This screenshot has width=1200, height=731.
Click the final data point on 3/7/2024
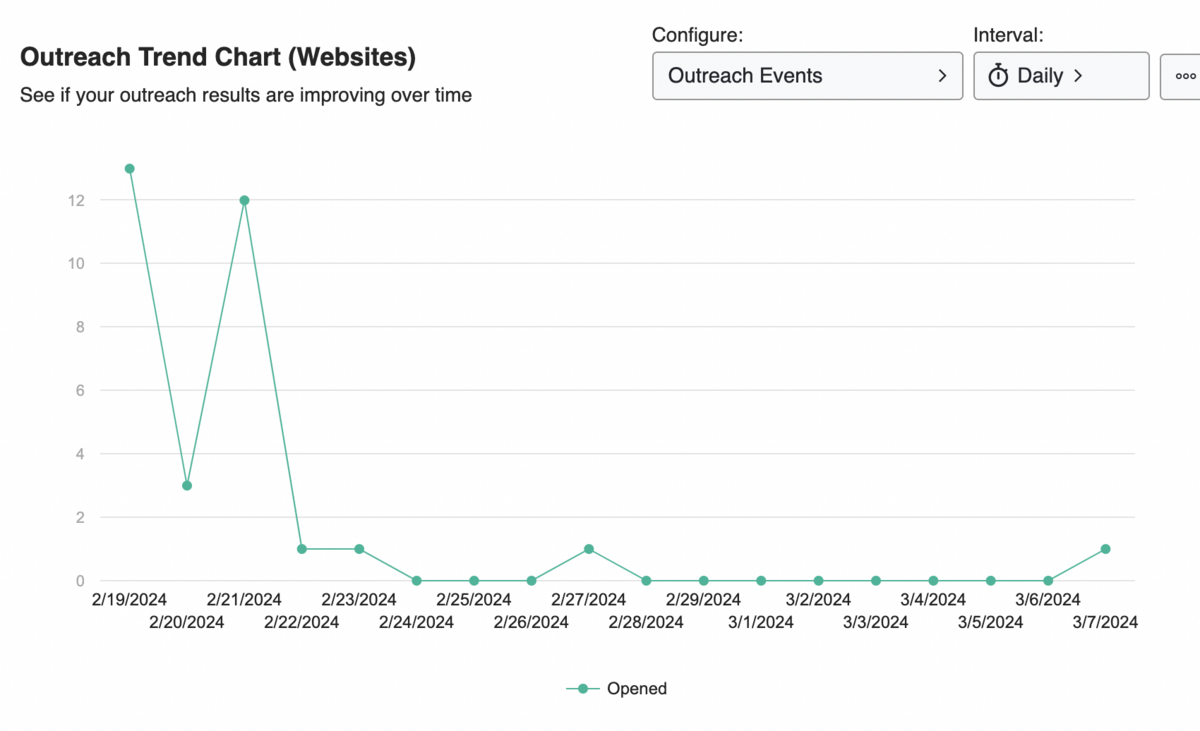pyautogui.click(x=1105, y=548)
